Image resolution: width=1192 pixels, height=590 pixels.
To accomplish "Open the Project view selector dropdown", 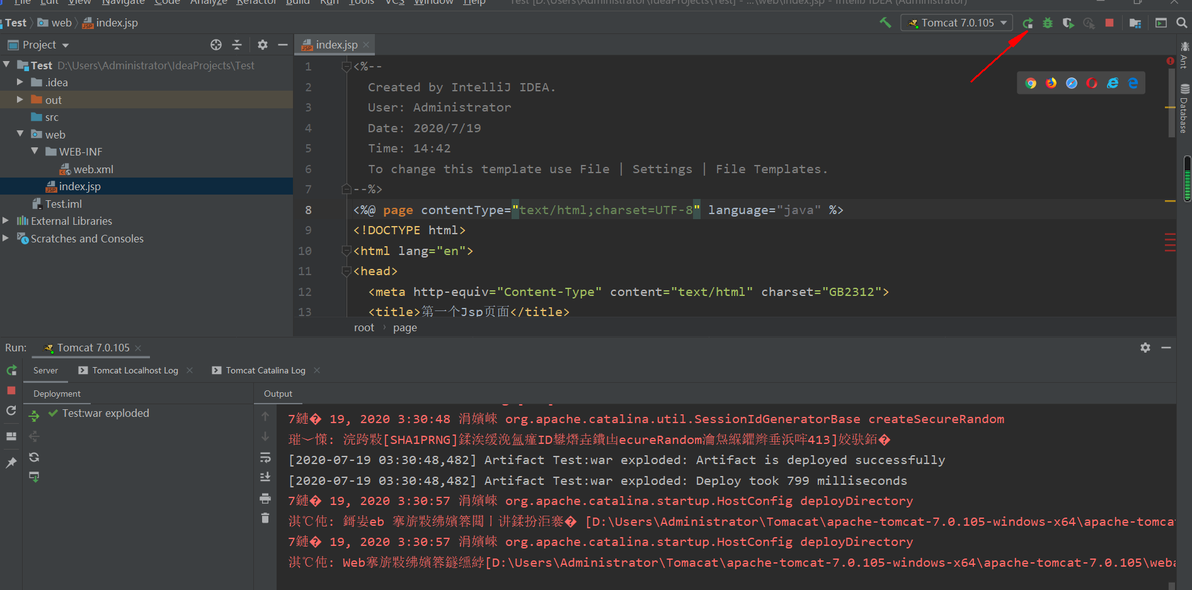I will point(38,45).
